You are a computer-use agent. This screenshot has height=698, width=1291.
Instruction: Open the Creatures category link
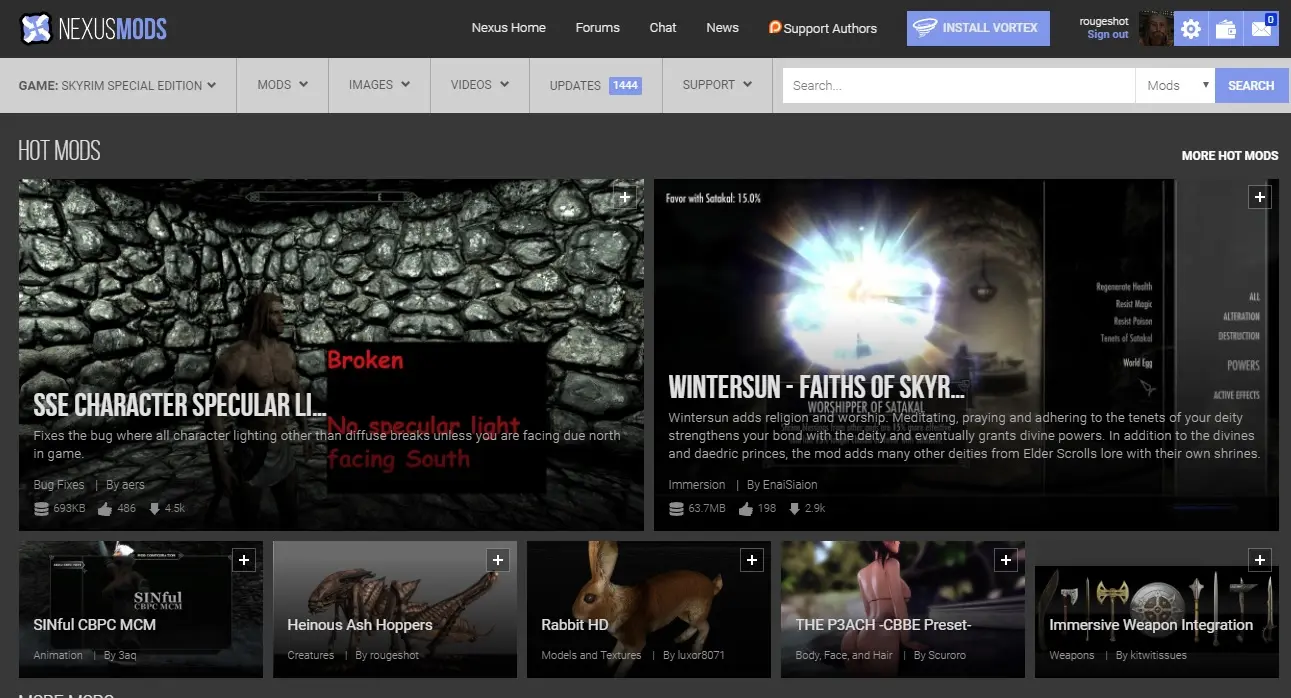coord(311,656)
